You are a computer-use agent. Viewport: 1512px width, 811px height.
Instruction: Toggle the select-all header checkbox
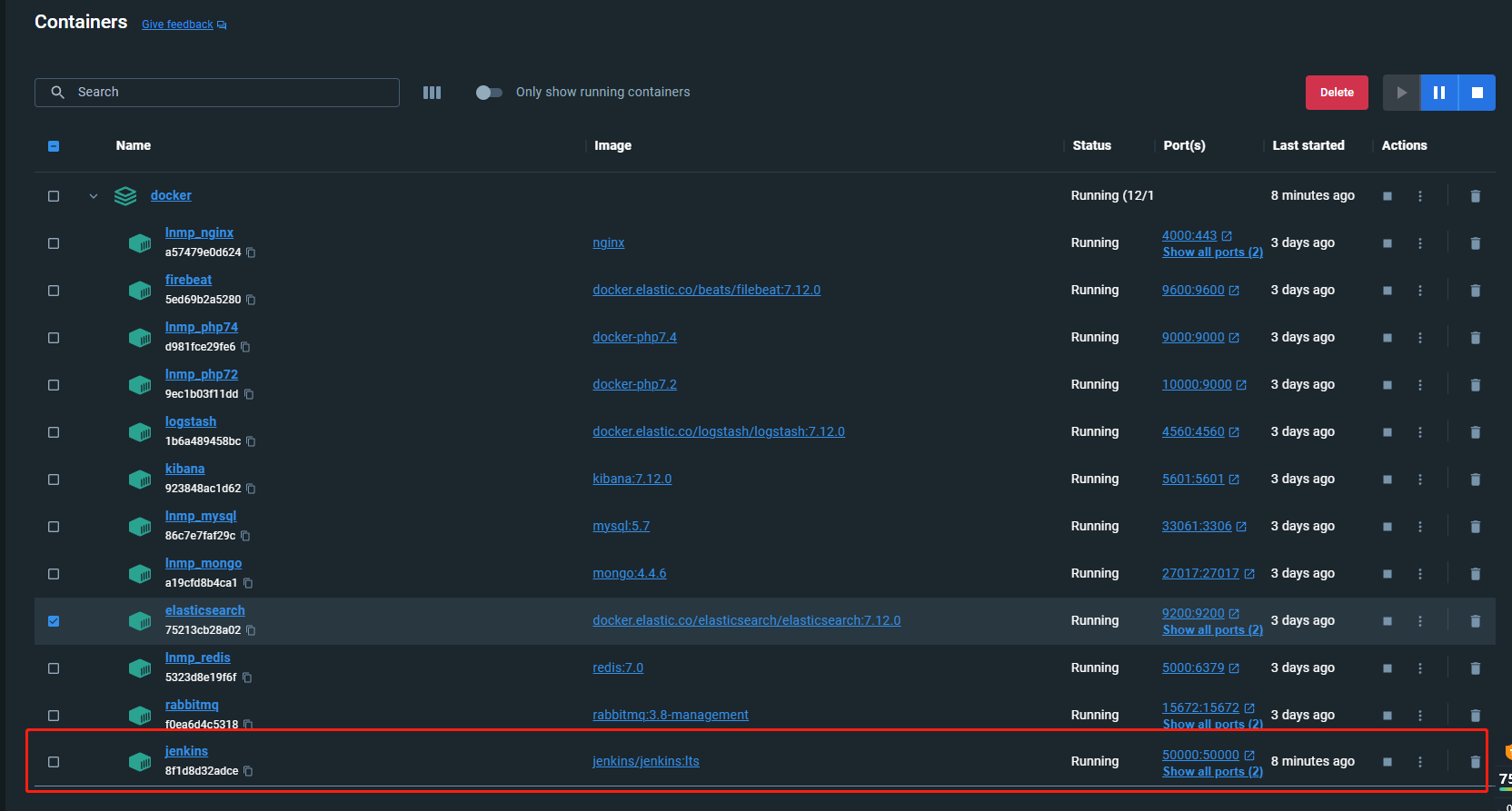pyautogui.click(x=54, y=146)
